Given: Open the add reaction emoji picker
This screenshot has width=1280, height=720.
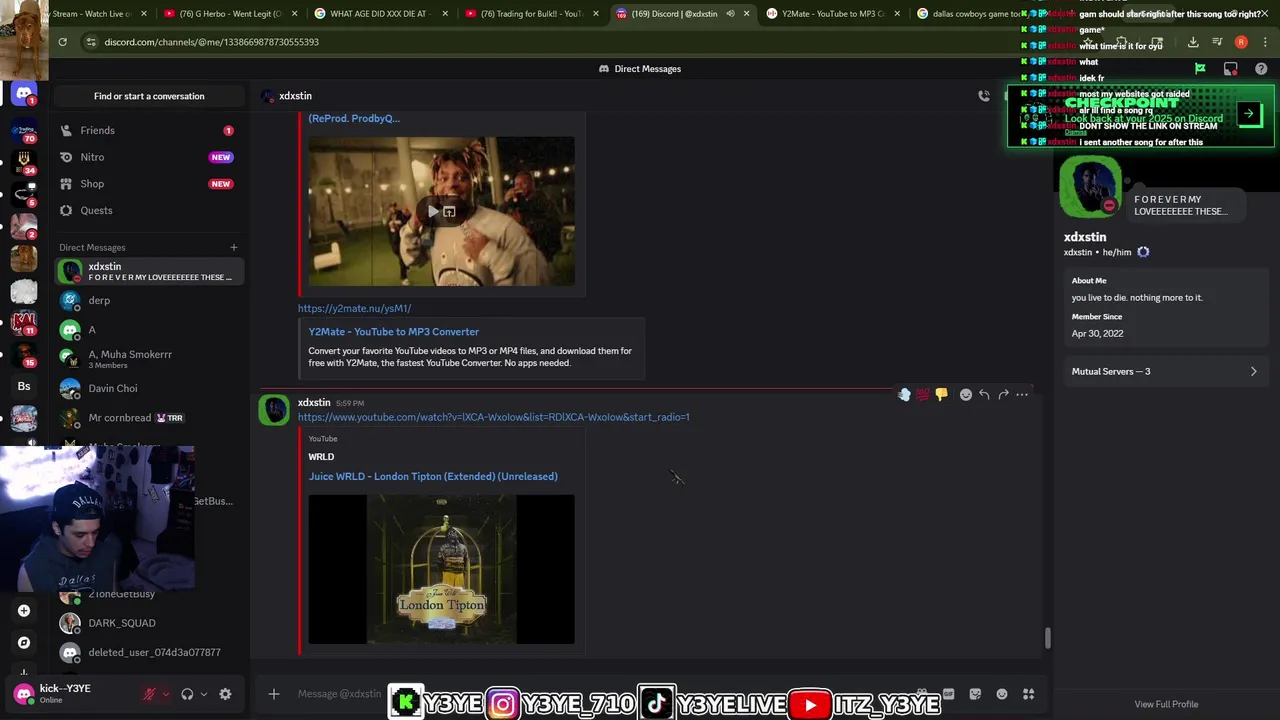Looking at the screenshot, I should pyautogui.click(x=965, y=395).
